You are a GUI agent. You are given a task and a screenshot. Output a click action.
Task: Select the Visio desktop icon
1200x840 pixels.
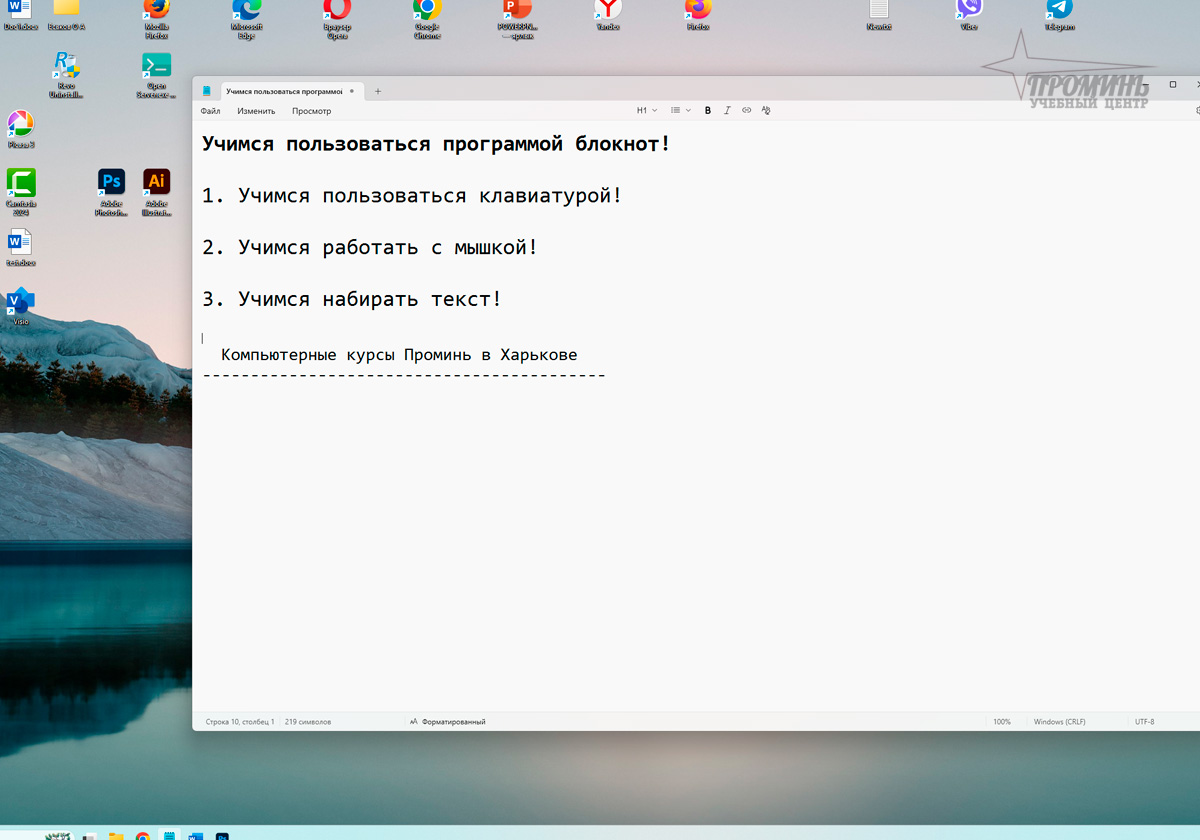point(20,302)
